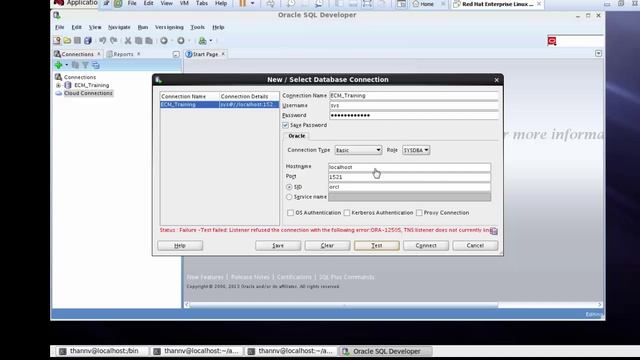Click the Port input field
This screenshot has width=640, height=360.
(409, 177)
